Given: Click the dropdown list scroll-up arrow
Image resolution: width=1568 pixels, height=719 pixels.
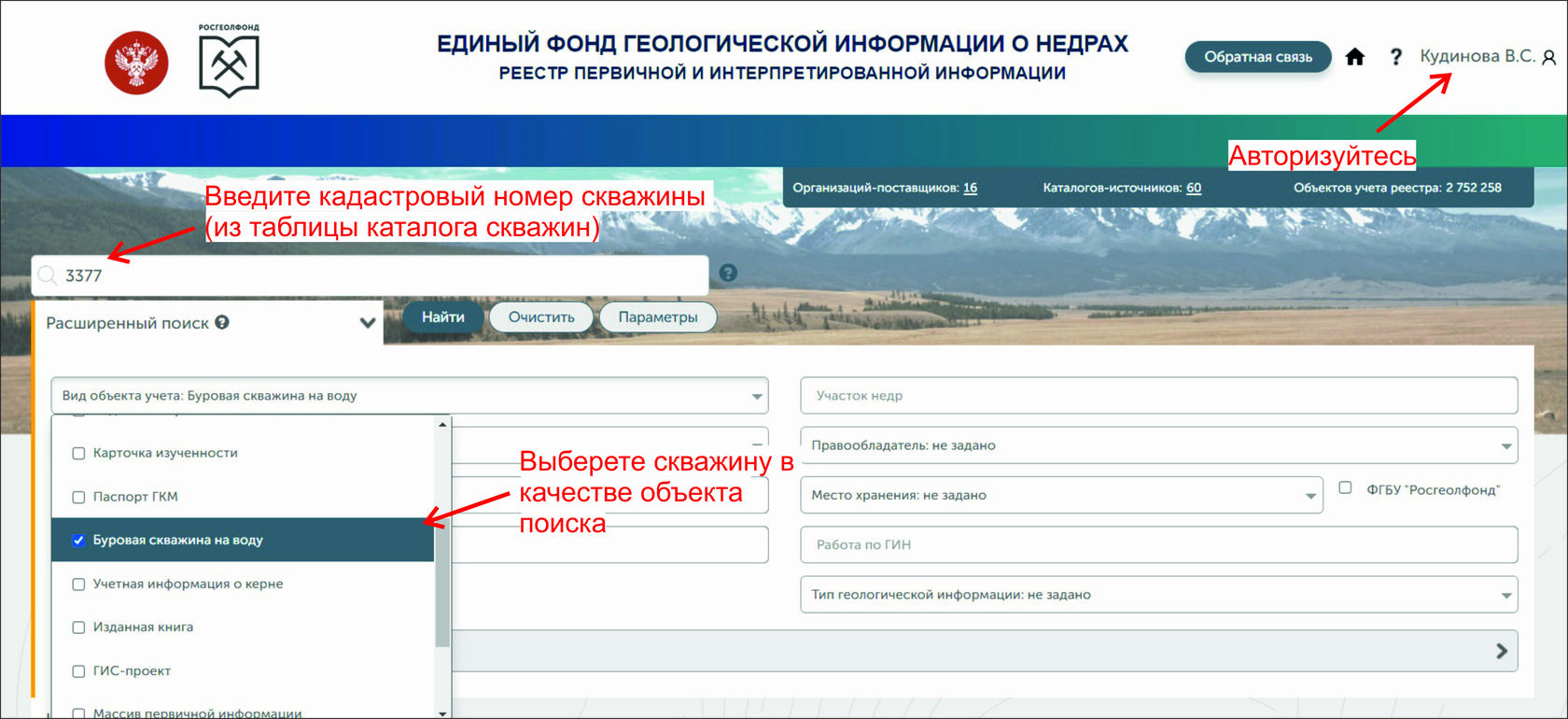Looking at the screenshot, I should 442,425.
